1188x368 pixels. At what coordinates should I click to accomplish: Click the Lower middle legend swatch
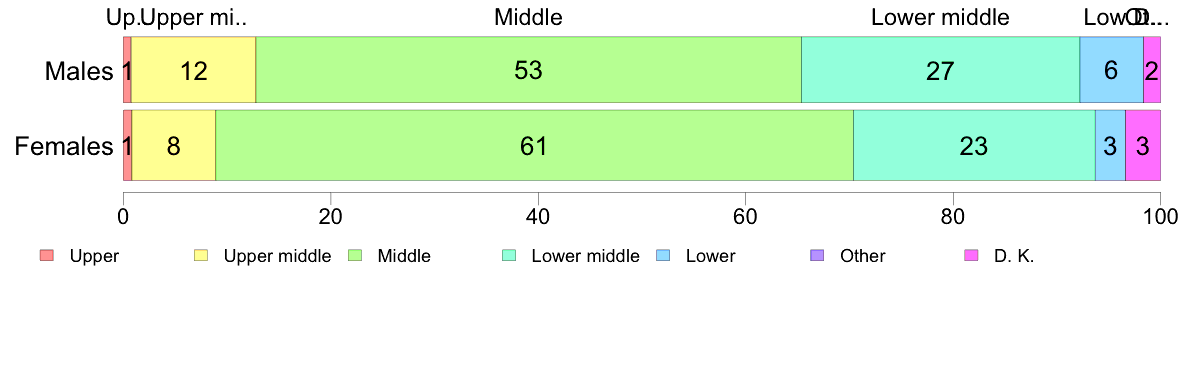(x=509, y=255)
